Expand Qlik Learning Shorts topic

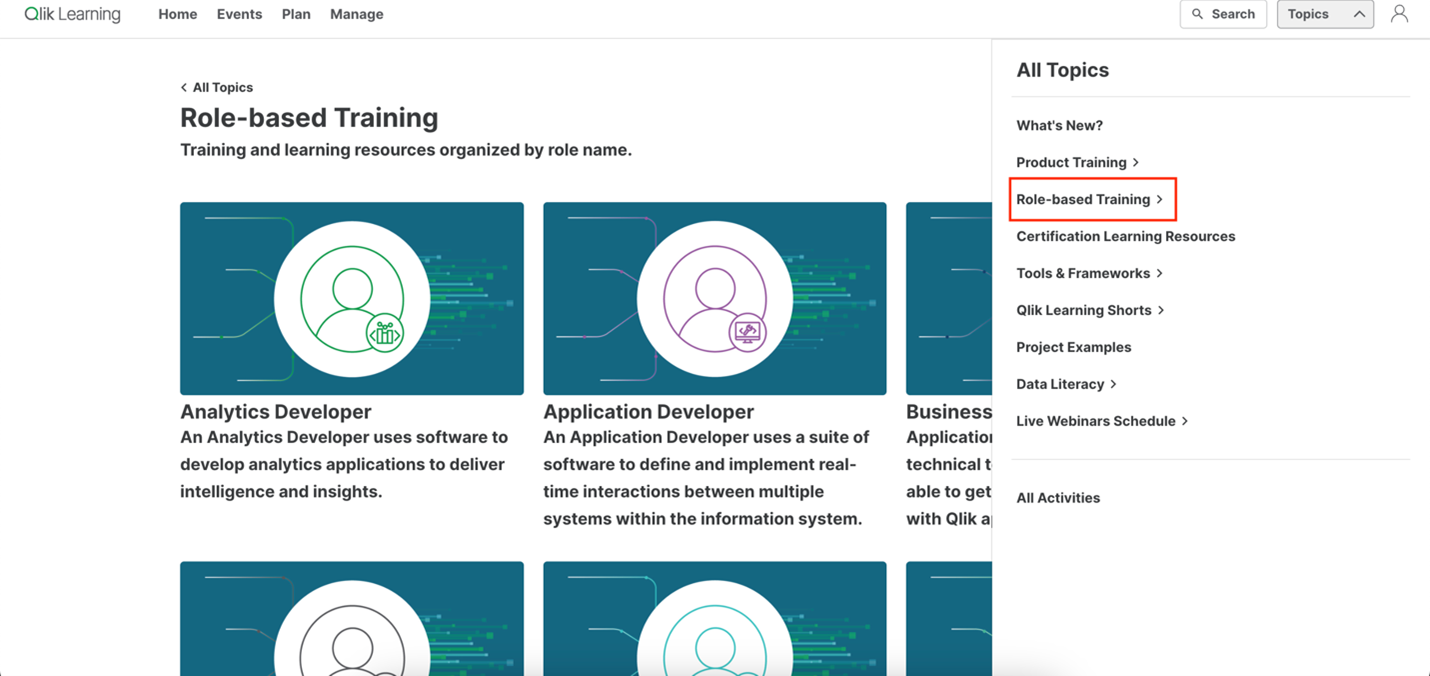(x=1091, y=310)
